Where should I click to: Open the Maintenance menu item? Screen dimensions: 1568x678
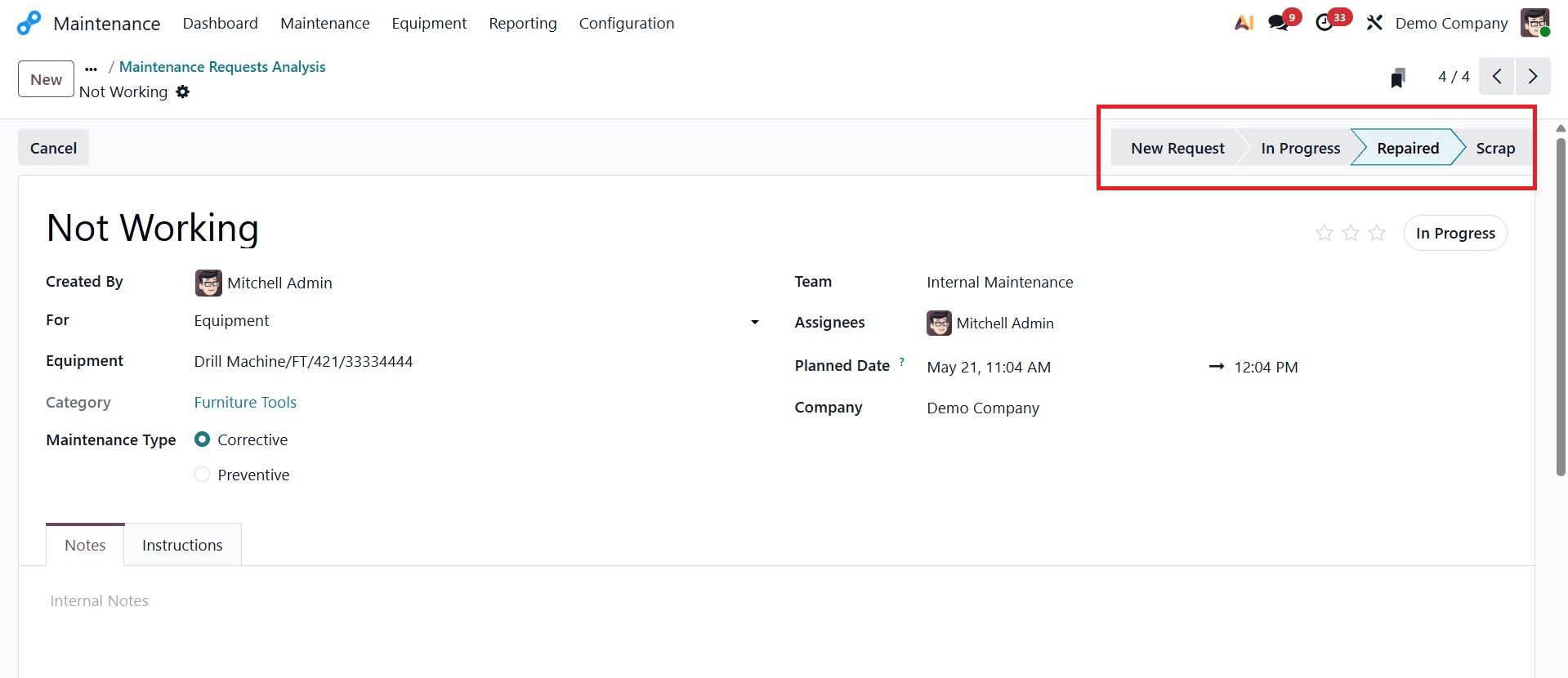point(324,23)
